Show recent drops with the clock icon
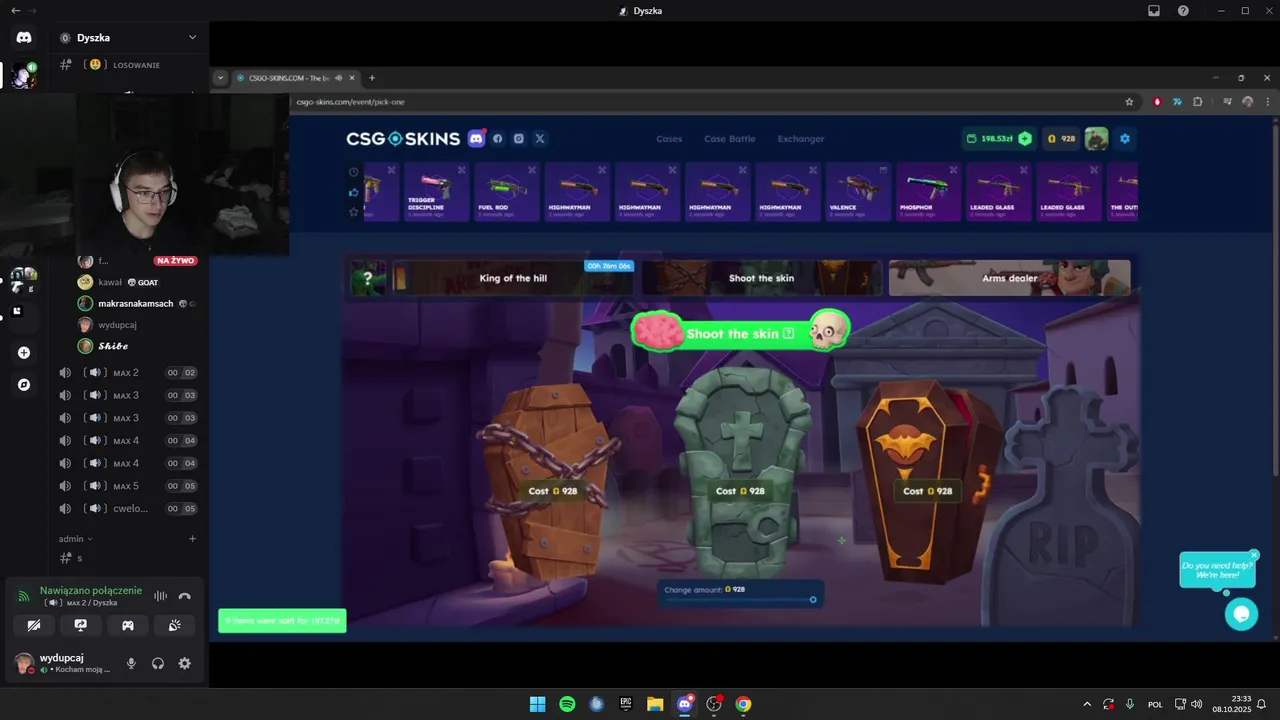The width and height of the screenshot is (1280, 720). (353, 171)
